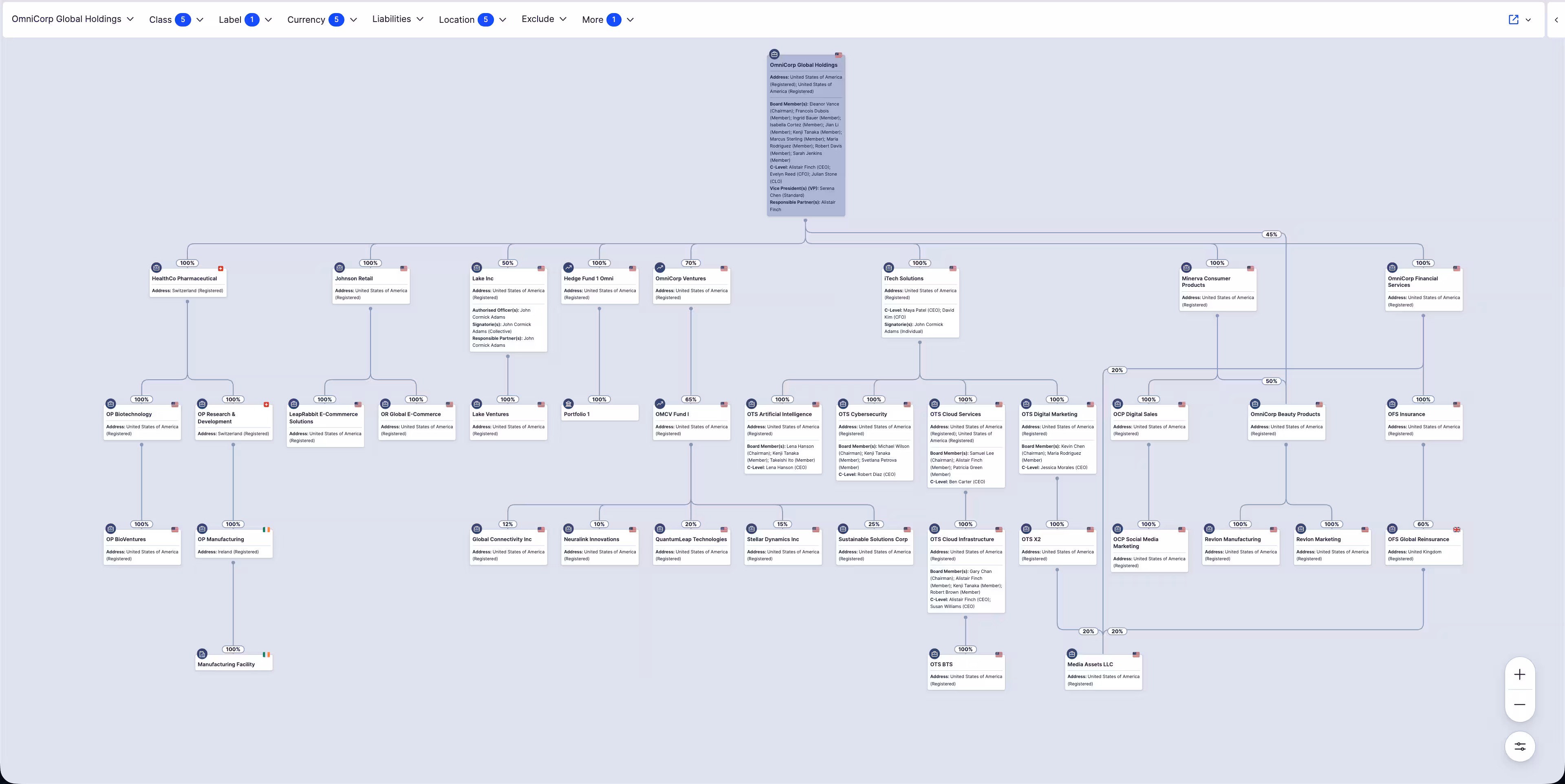Click the 12% label above Global Connectivity Inc
This screenshot has height=784, width=1565.
pyautogui.click(x=507, y=524)
